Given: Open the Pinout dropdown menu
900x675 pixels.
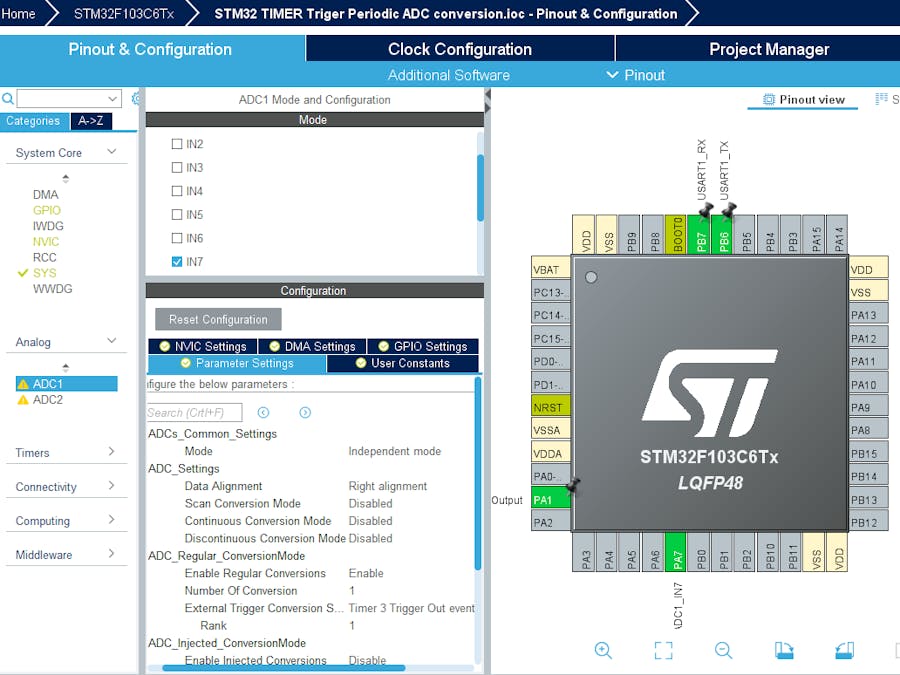Looking at the screenshot, I should click(635, 75).
